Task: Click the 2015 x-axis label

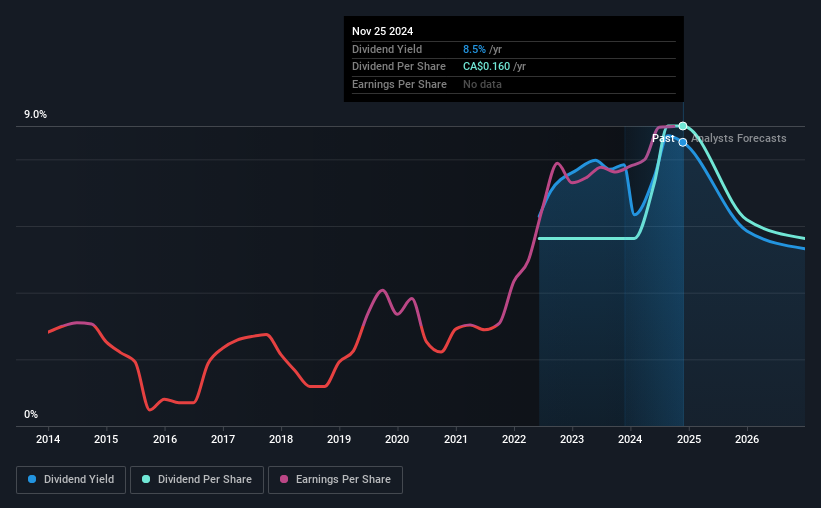Action: pos(106,439)
